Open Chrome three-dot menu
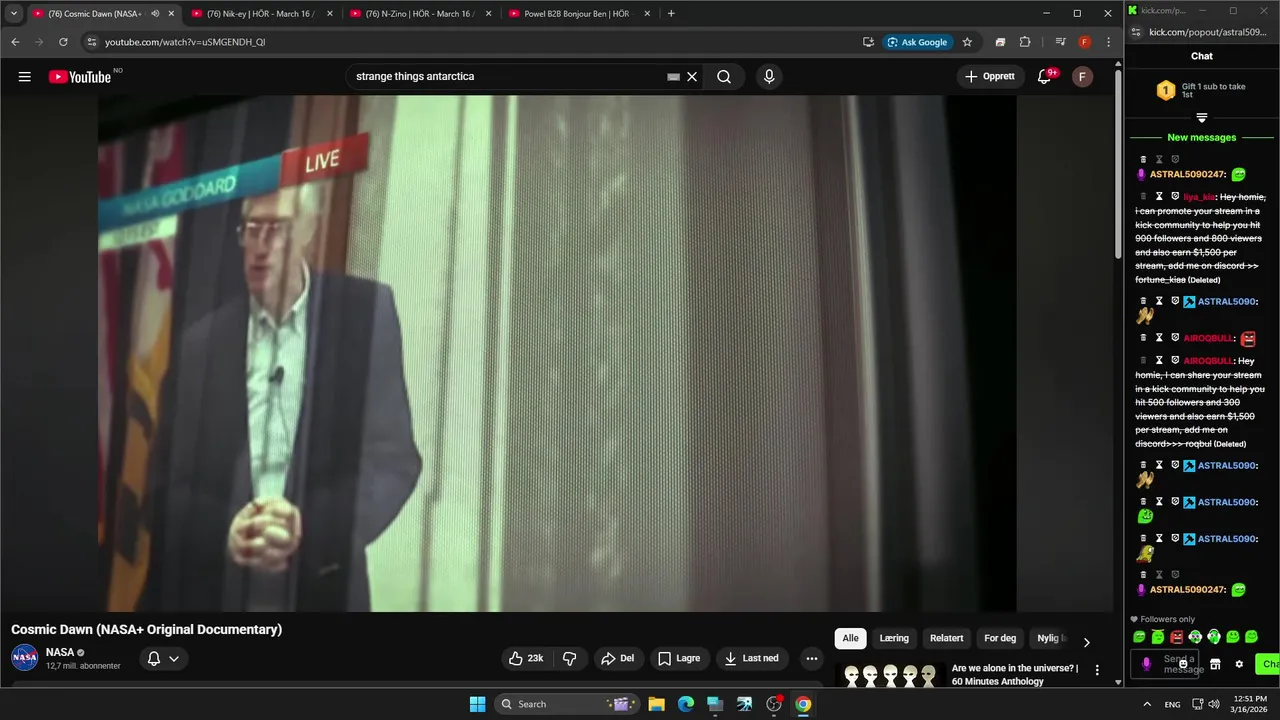This screenshot has height=720, width=1280. pos(1108,42)
